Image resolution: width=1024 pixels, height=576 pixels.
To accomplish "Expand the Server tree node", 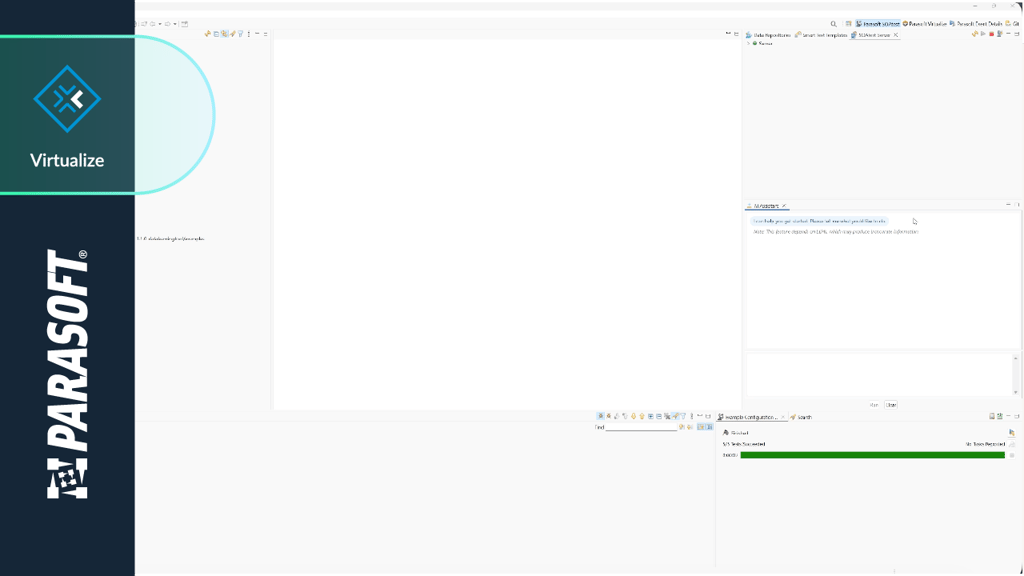I will pyautogui.click(x=748, y=44).
